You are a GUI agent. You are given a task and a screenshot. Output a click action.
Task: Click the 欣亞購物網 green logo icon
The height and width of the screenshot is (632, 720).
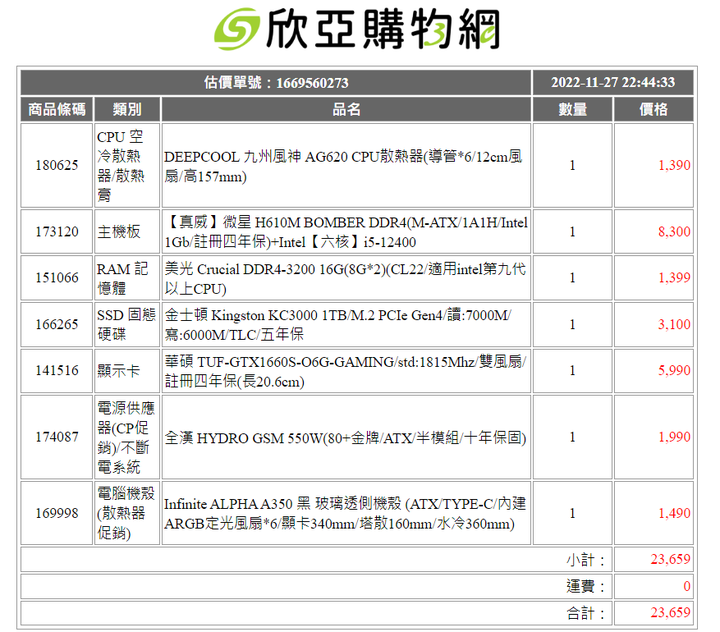pyautogui.click(x=237, y=28)
